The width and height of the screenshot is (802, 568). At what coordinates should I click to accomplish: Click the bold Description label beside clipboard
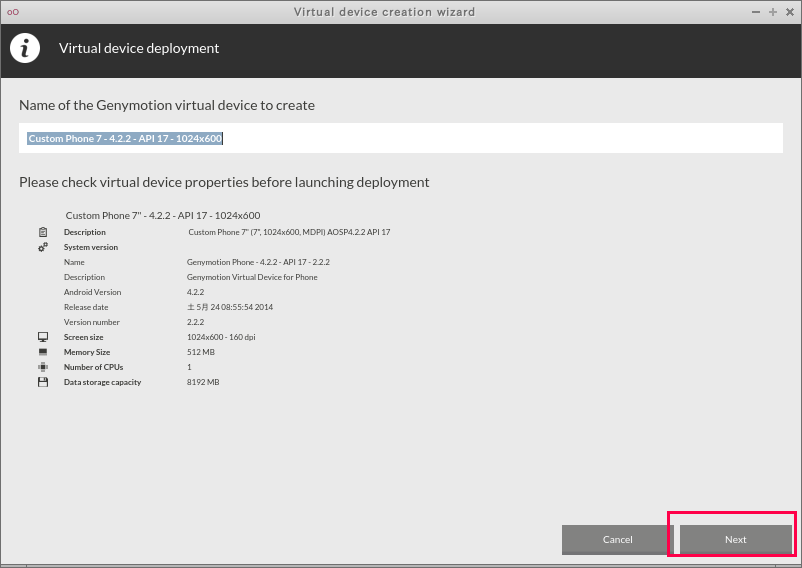coord(85,232)
